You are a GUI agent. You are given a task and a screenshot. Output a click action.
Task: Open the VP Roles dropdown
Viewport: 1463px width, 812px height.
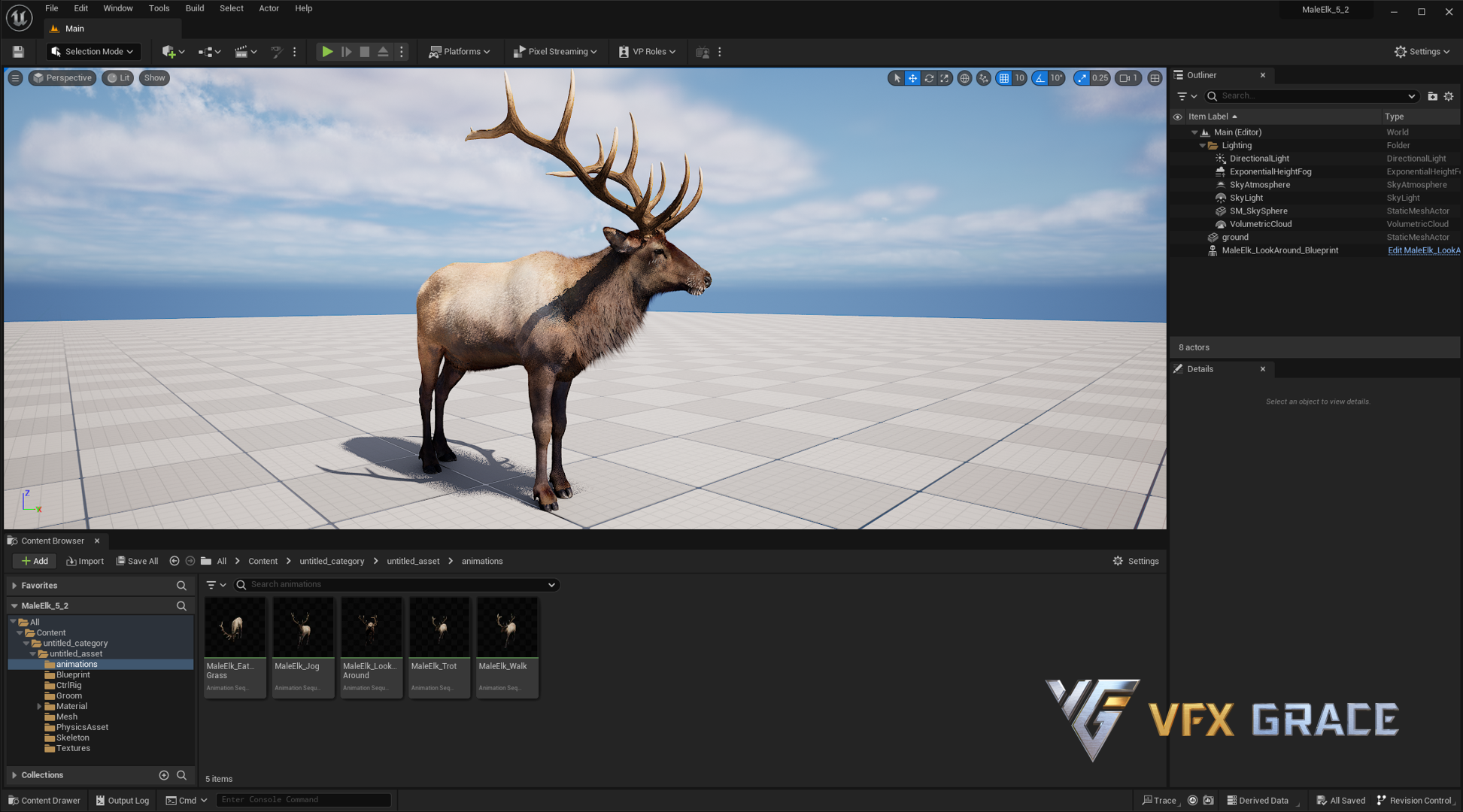pos(647,52)
